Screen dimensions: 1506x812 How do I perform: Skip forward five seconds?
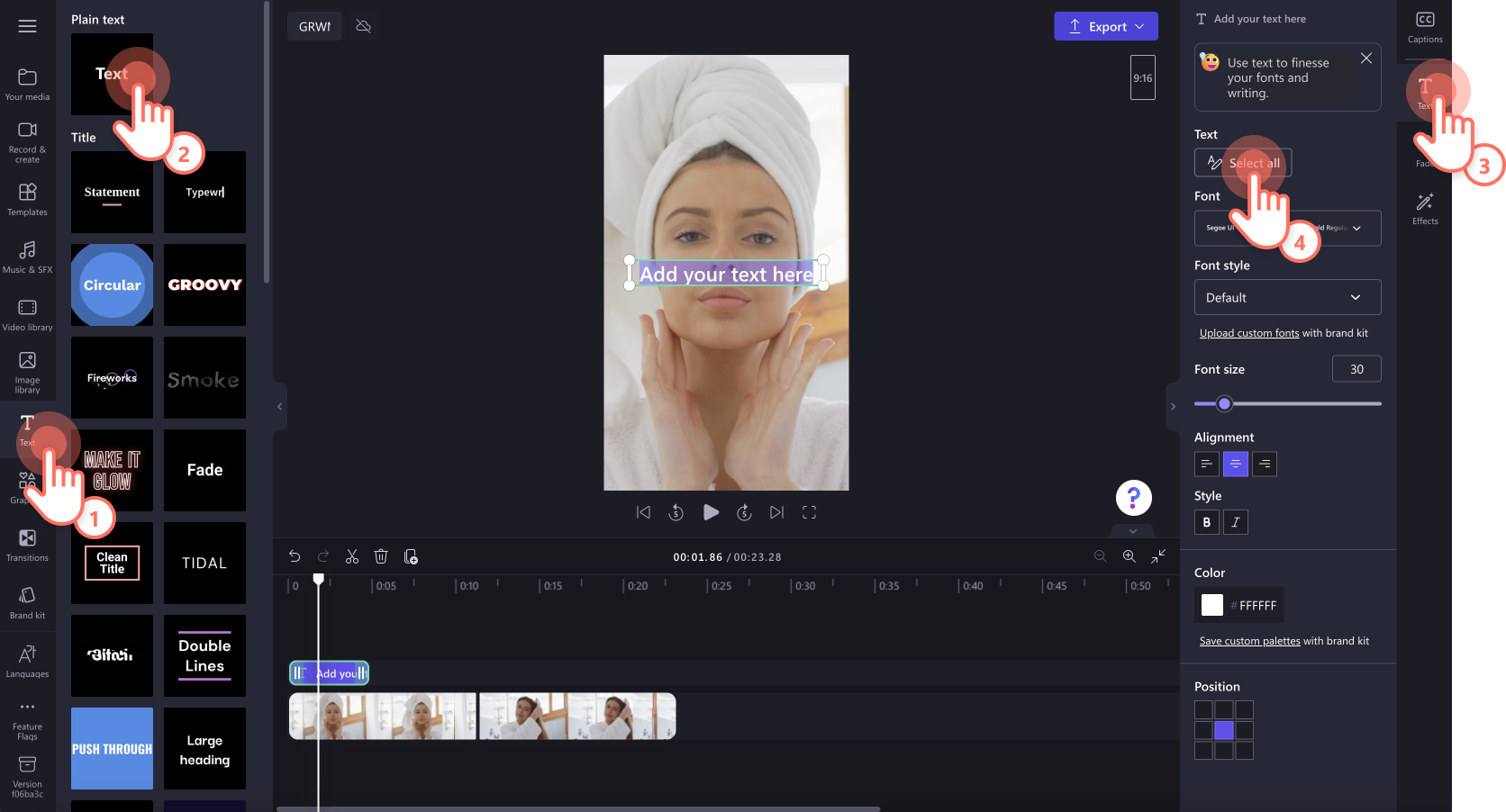point(744,512)
